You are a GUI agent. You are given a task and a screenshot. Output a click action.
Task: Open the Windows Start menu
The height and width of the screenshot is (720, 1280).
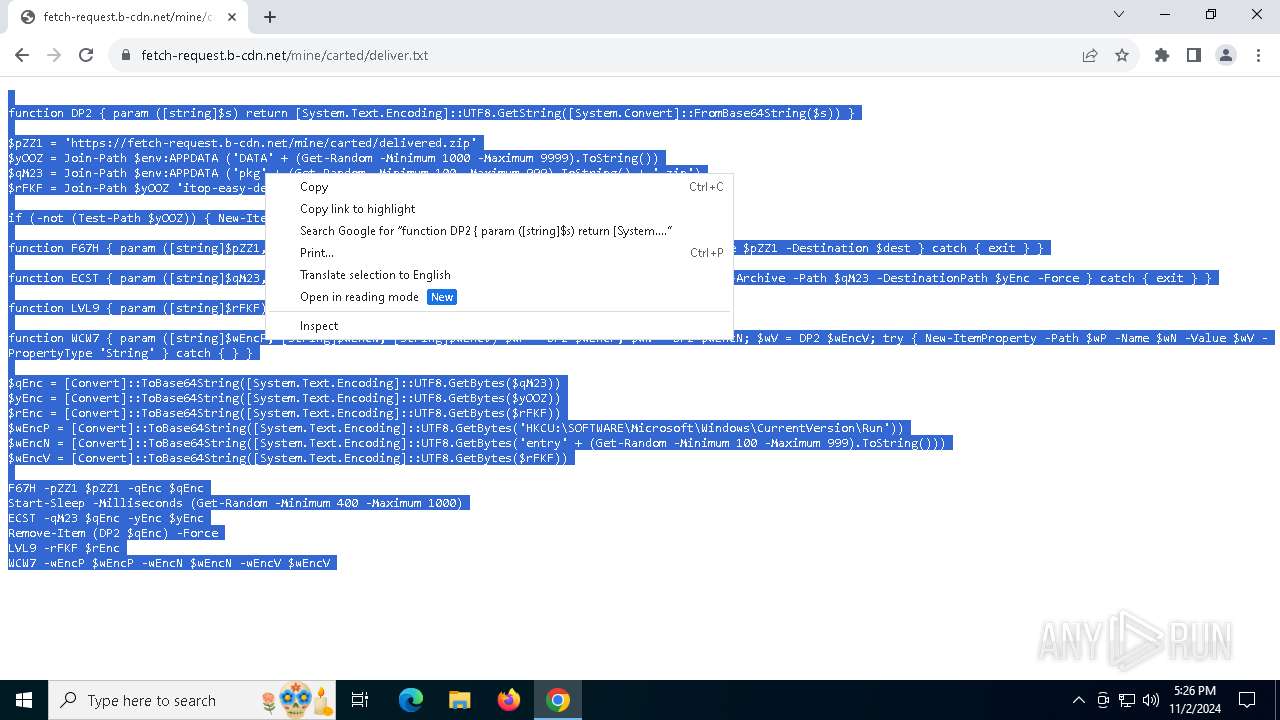click(x=24, y=700)
